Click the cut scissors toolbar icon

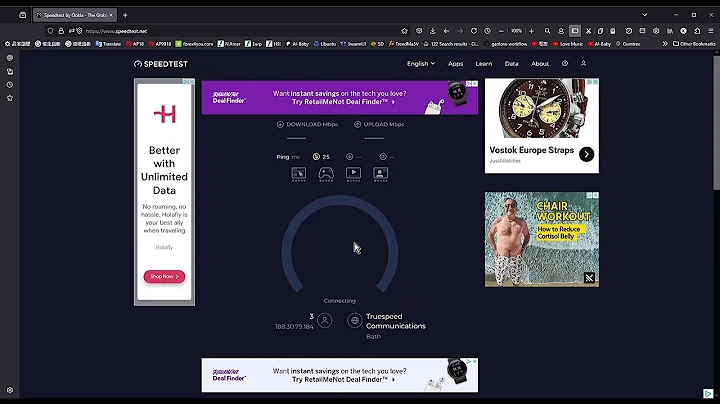pos(588,31)
